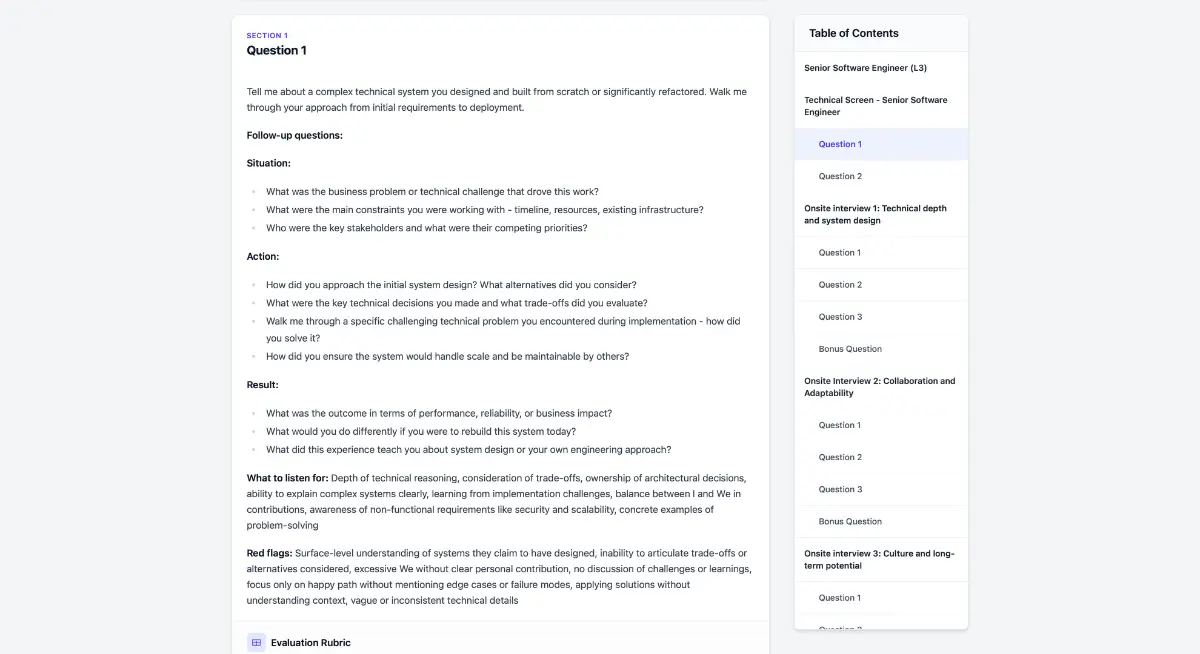
Task: Click the Table of Contents panel heading
Action: tap(853, 33)
